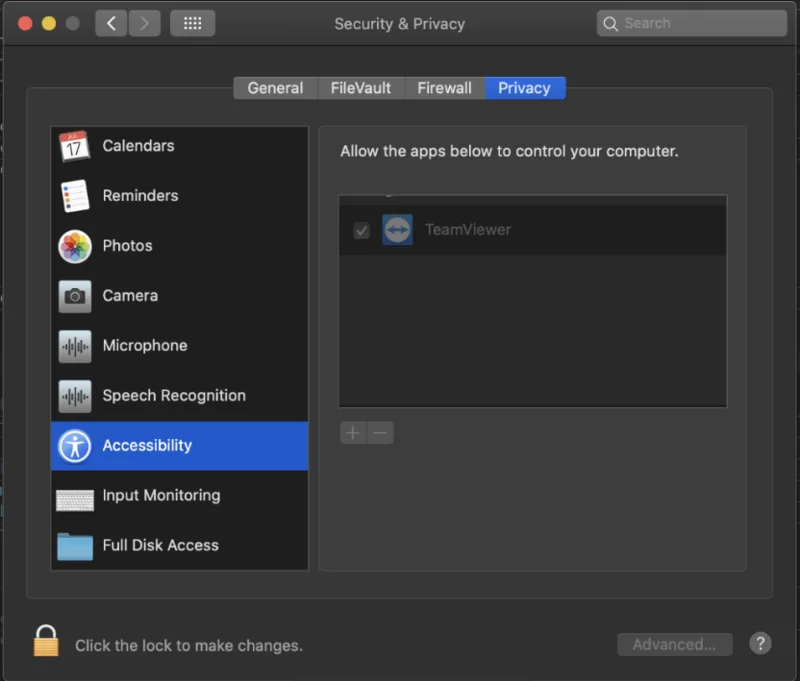Image resolution: width=800 pixels, height=681 pixels.
Task: Click the Advanced button
Action: (x=674, y=644)
